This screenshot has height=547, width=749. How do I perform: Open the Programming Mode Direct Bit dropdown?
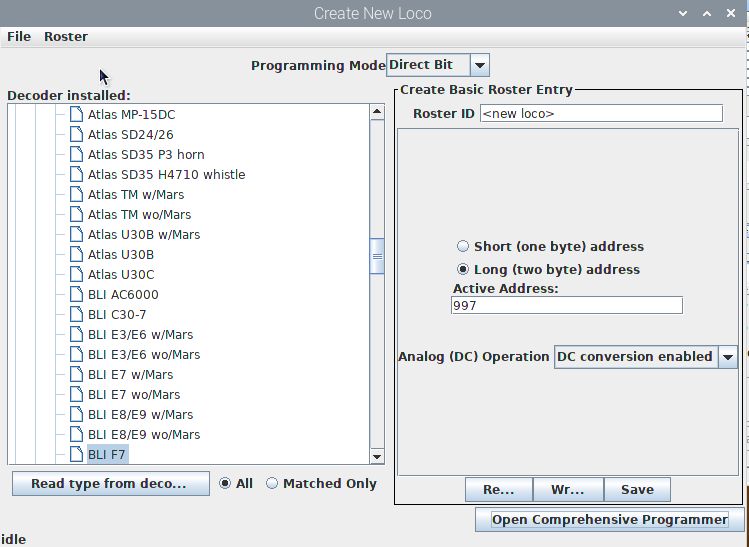[438, 65]
